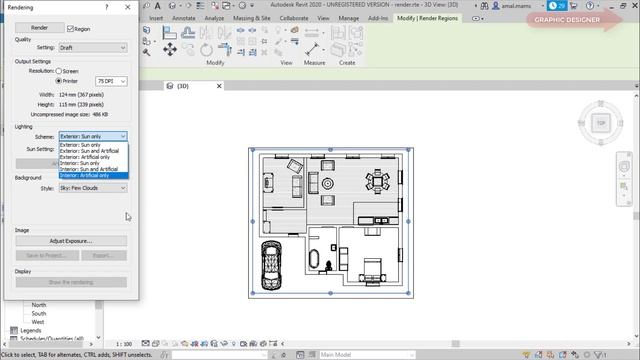
Task: Click the Switch Windows icon in quick access toolbar
Action: 226,6
